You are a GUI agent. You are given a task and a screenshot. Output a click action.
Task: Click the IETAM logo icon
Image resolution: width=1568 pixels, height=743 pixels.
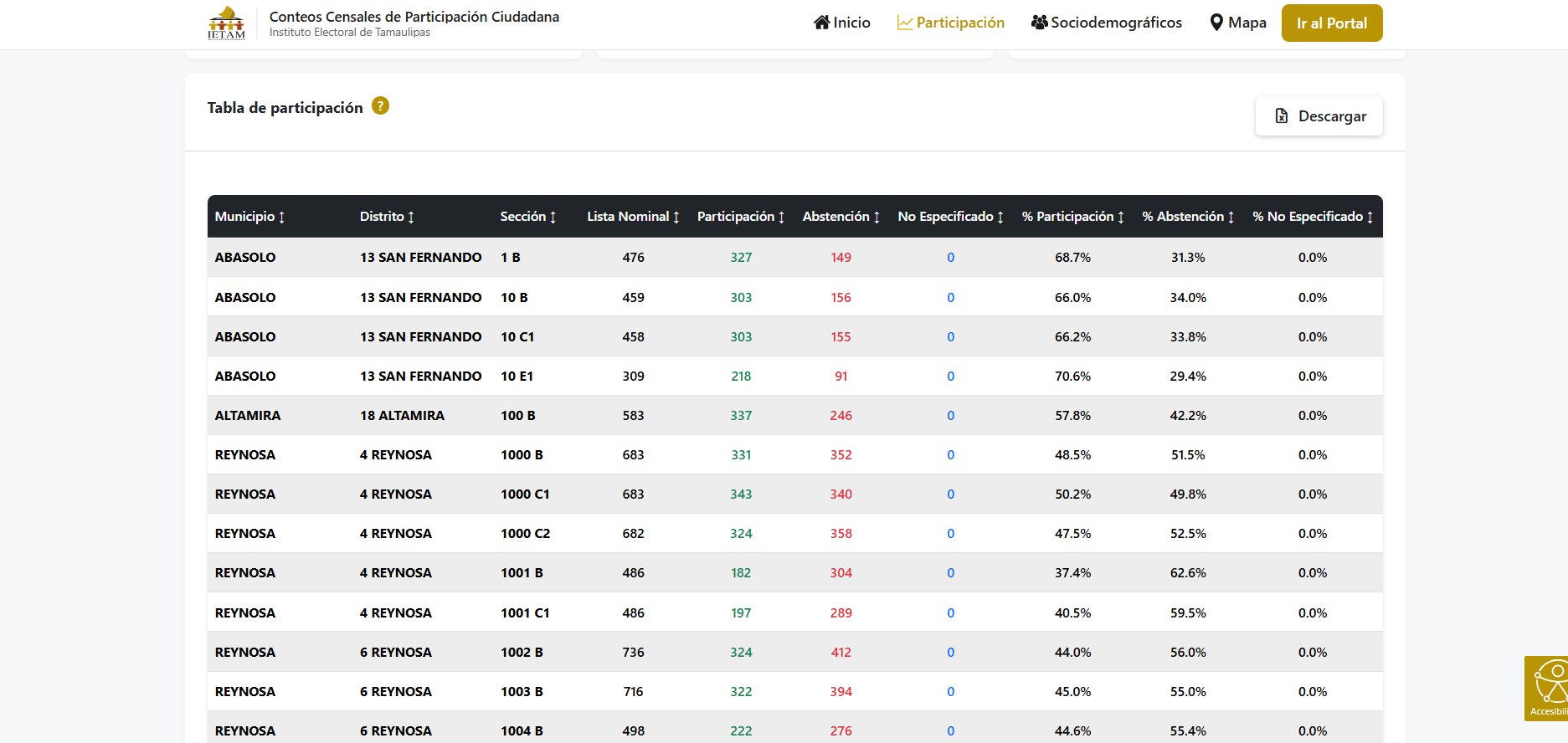coord(226,23)
